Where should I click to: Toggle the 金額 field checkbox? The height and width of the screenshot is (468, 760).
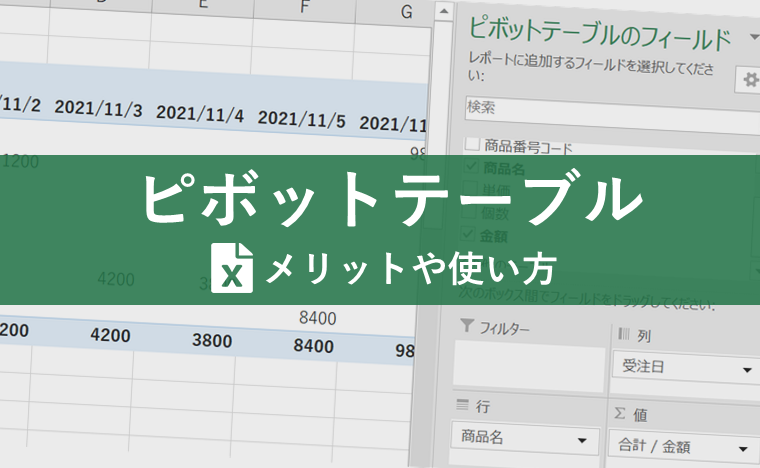click(x=467, y=234)
